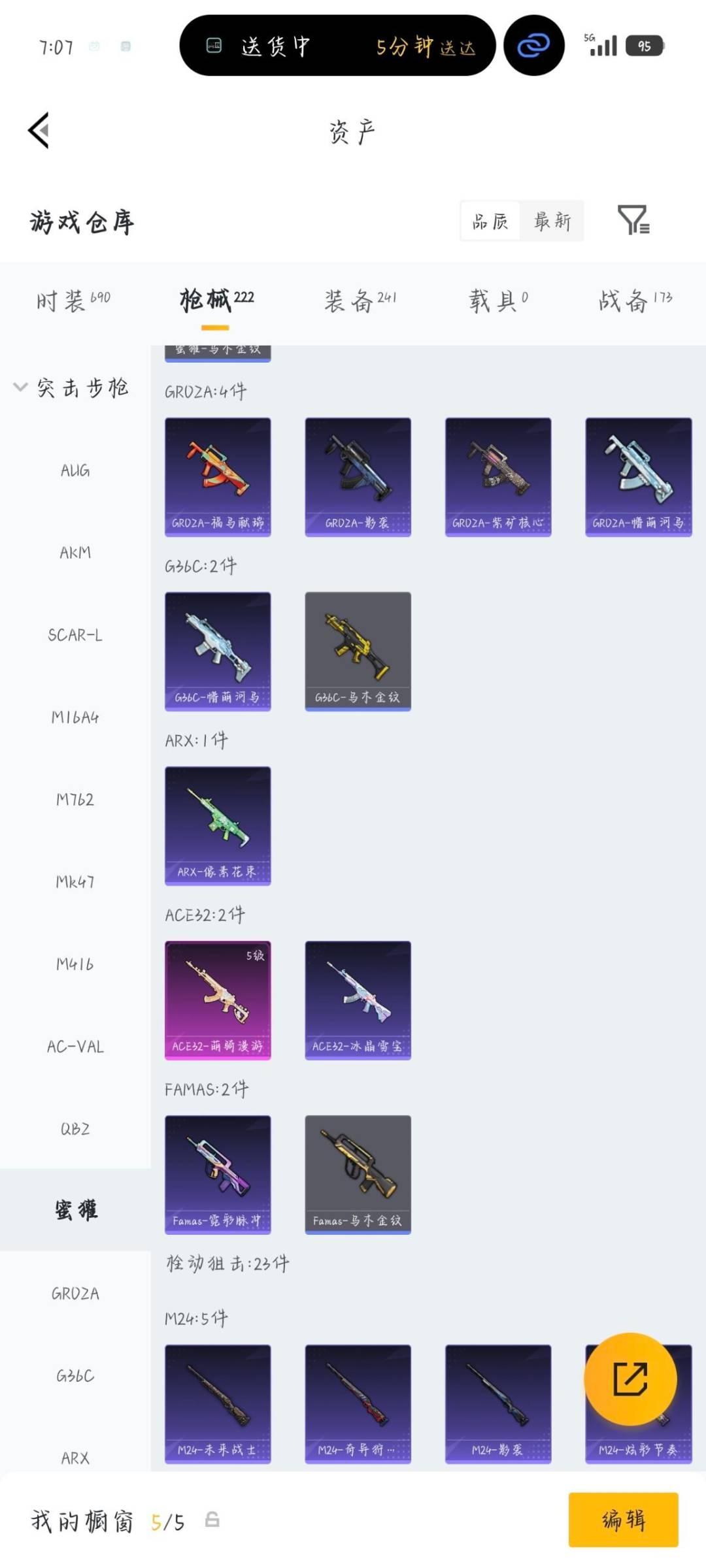Tap the yellow share floating button
Viewport: 706px width, 1568px height.
(630, 1379)
